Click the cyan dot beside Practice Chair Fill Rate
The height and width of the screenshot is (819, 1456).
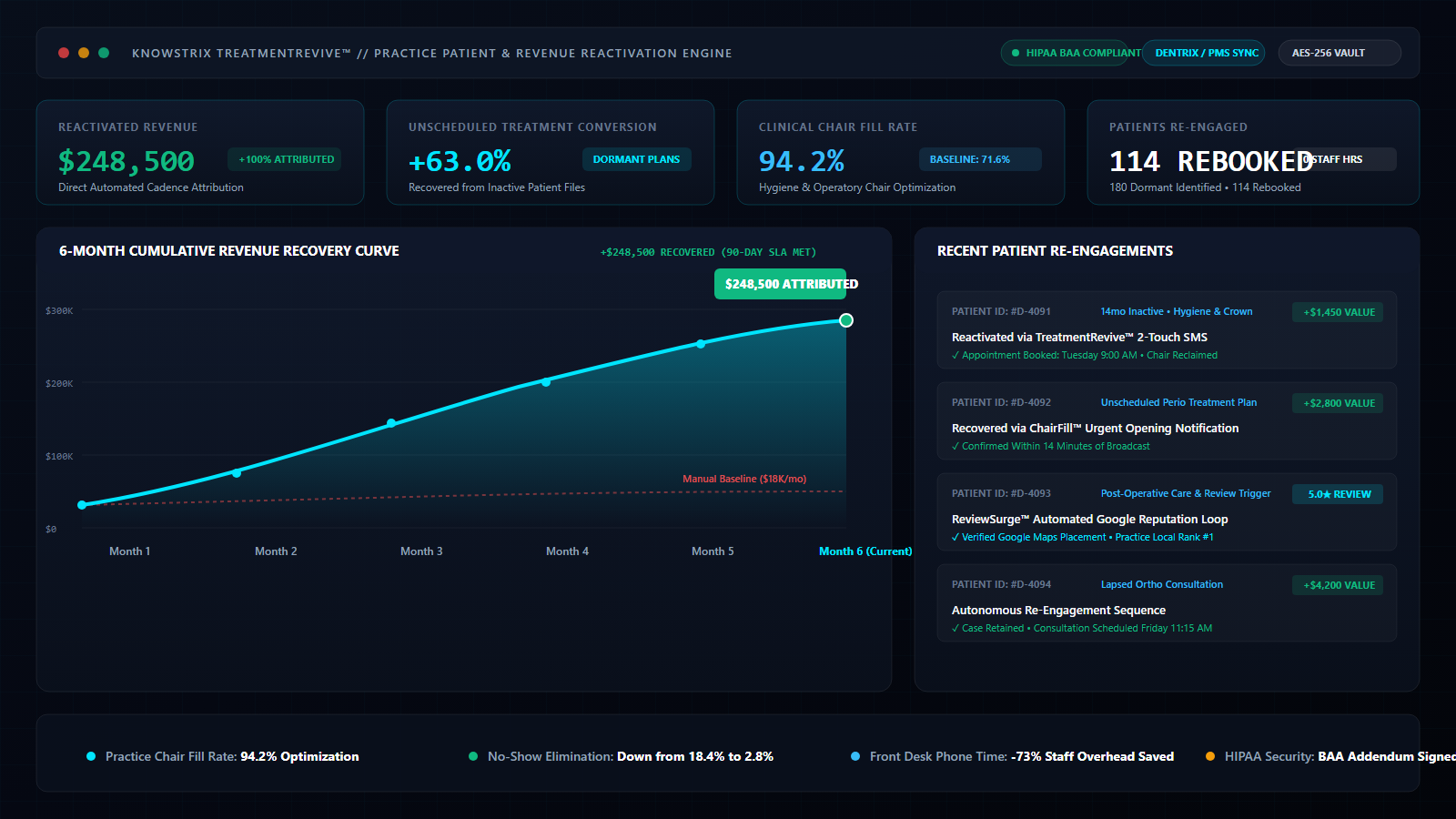coord(91,756)
